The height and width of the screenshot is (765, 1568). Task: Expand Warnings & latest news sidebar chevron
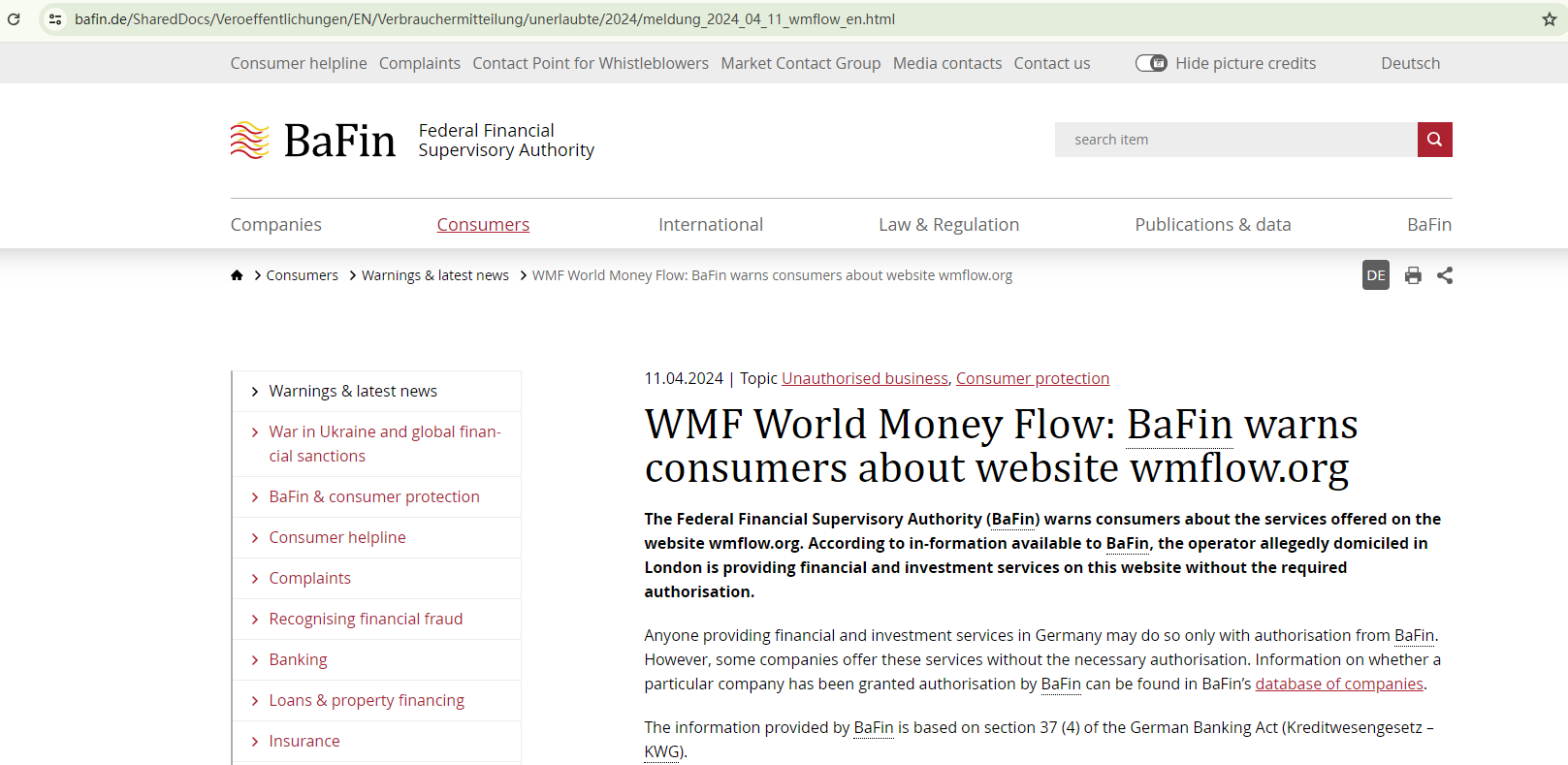(255, 392)
